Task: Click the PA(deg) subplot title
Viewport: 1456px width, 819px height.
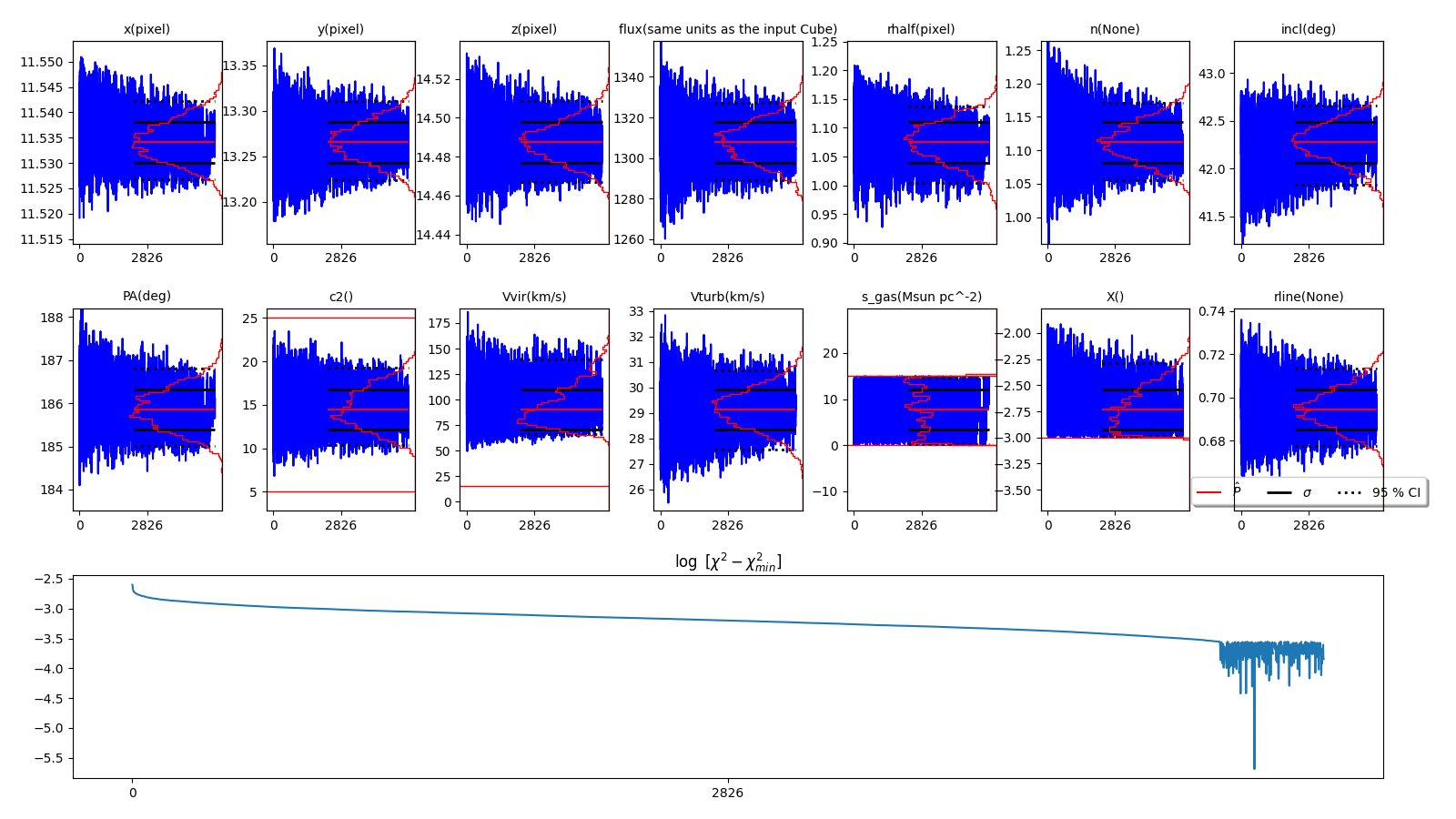Action: pos(147,296)
